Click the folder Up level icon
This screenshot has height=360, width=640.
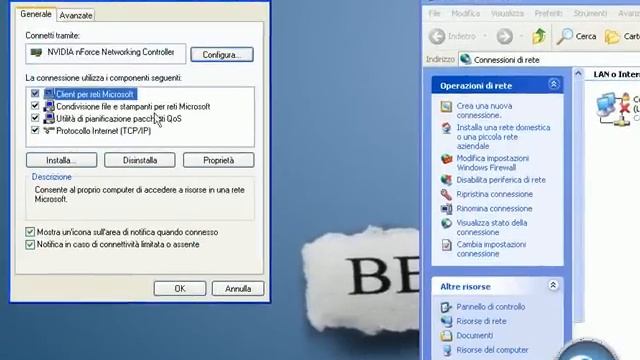pyautogui.click(x=539, y=36)
